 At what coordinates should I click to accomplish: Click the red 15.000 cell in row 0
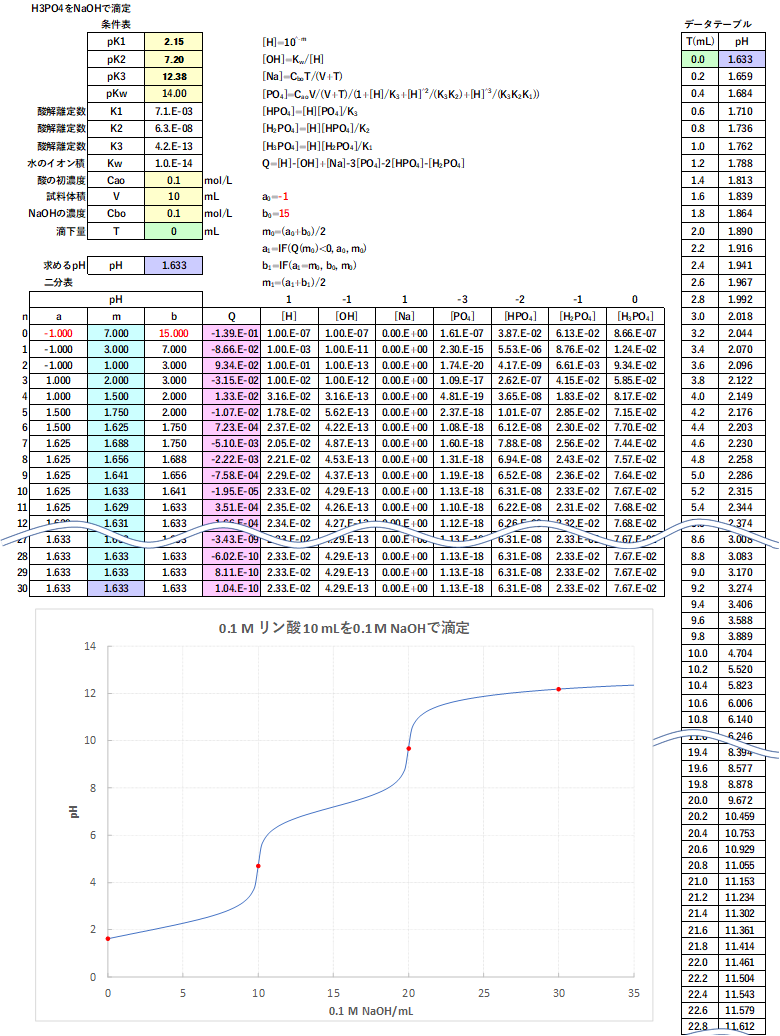coord(174,334)
